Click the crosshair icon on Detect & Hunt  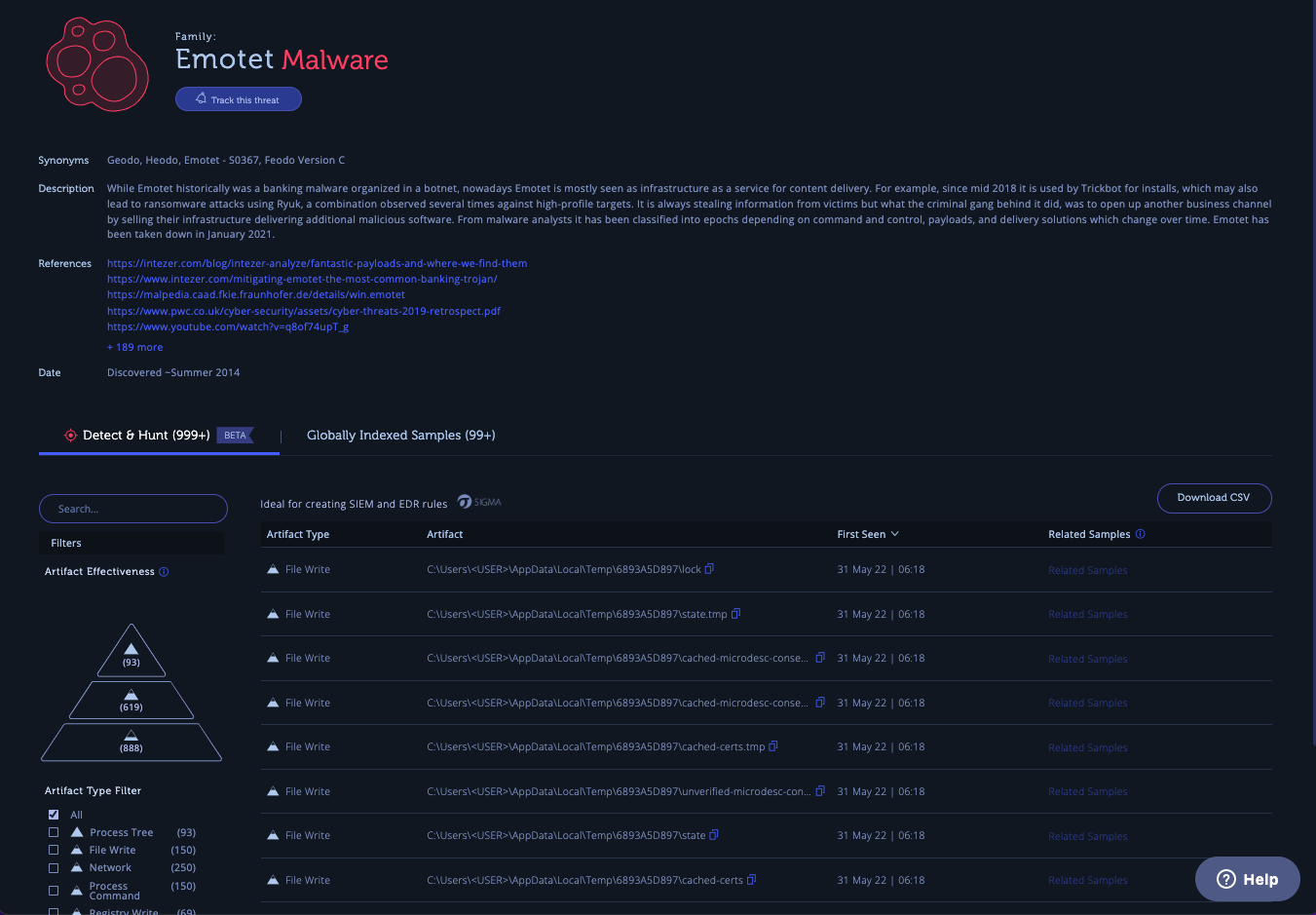pos(69,436)
